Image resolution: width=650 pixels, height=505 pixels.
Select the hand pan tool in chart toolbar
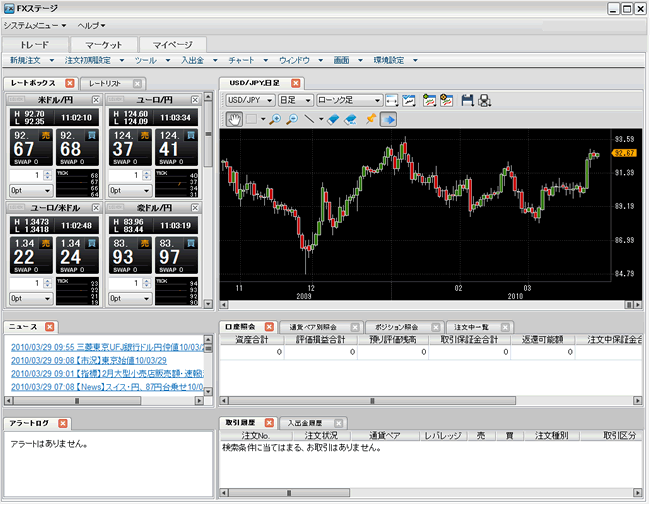click(234, 119)
